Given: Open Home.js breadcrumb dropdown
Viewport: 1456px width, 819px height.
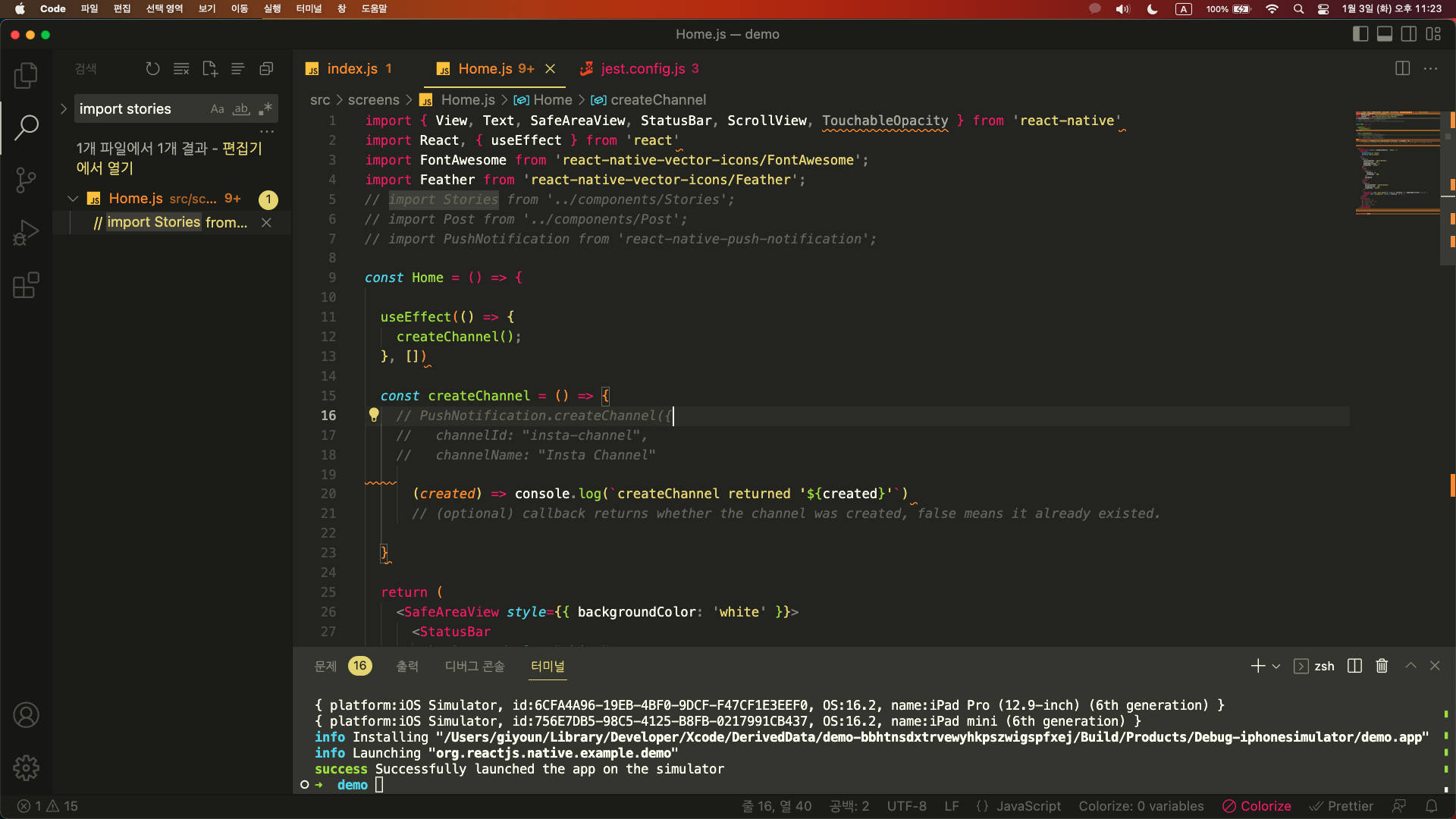Looking at the screenshot, I should click(458, 100).
